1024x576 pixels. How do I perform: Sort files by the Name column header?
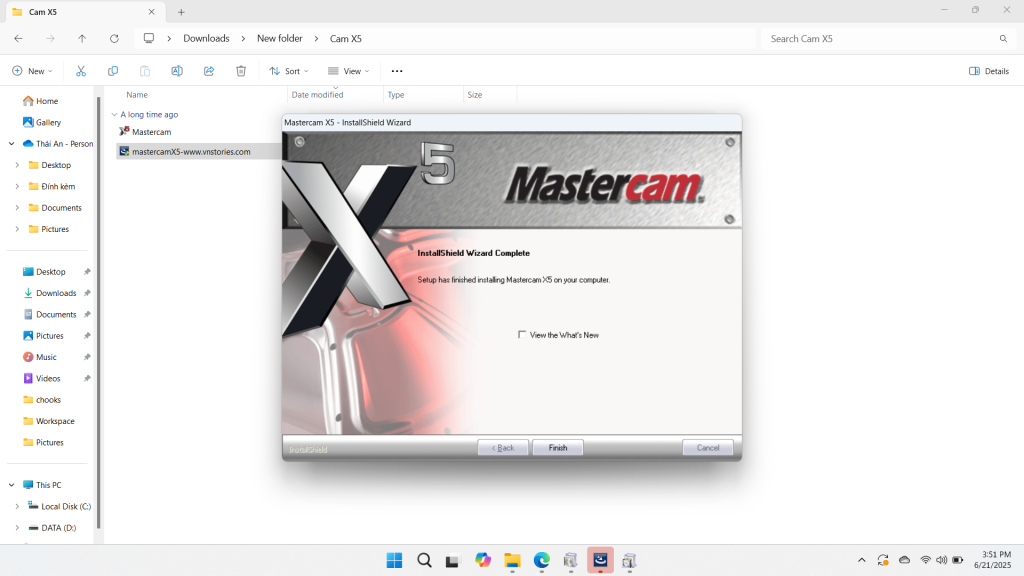coord(136,95)
